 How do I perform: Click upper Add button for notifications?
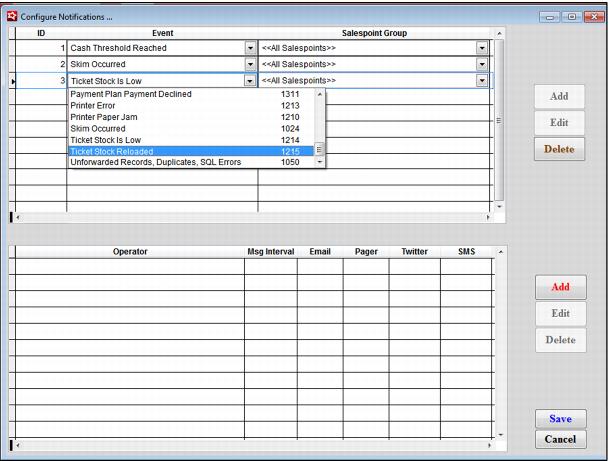tap(559, 96)
